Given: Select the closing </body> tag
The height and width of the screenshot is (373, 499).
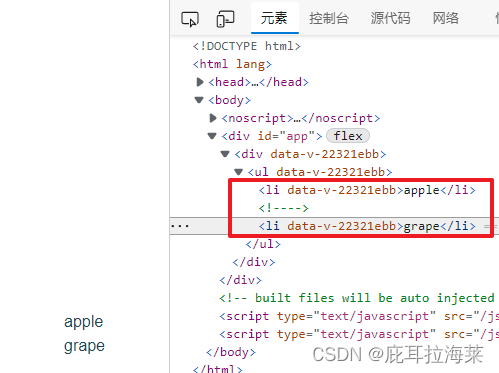Looking at the screenshot, I should pos(231,352).
